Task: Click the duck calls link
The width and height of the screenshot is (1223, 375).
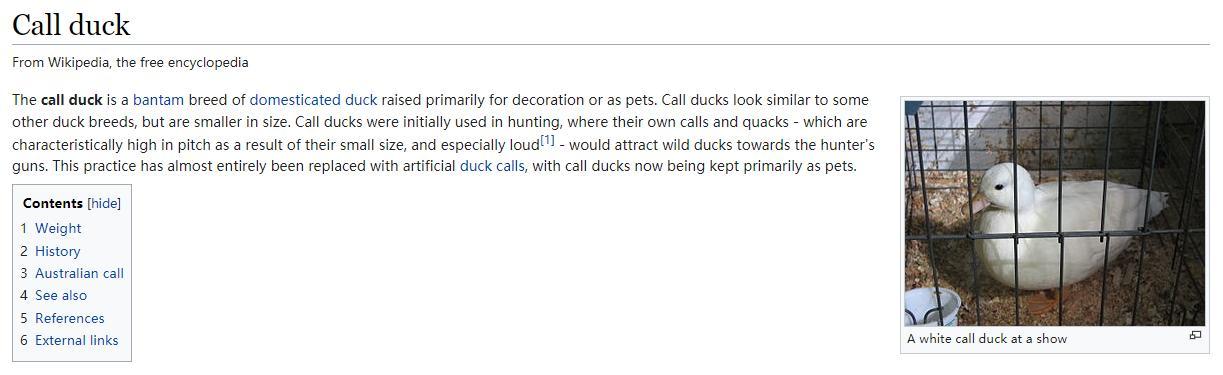Action: pyautogui.click(x=492, y=166)
